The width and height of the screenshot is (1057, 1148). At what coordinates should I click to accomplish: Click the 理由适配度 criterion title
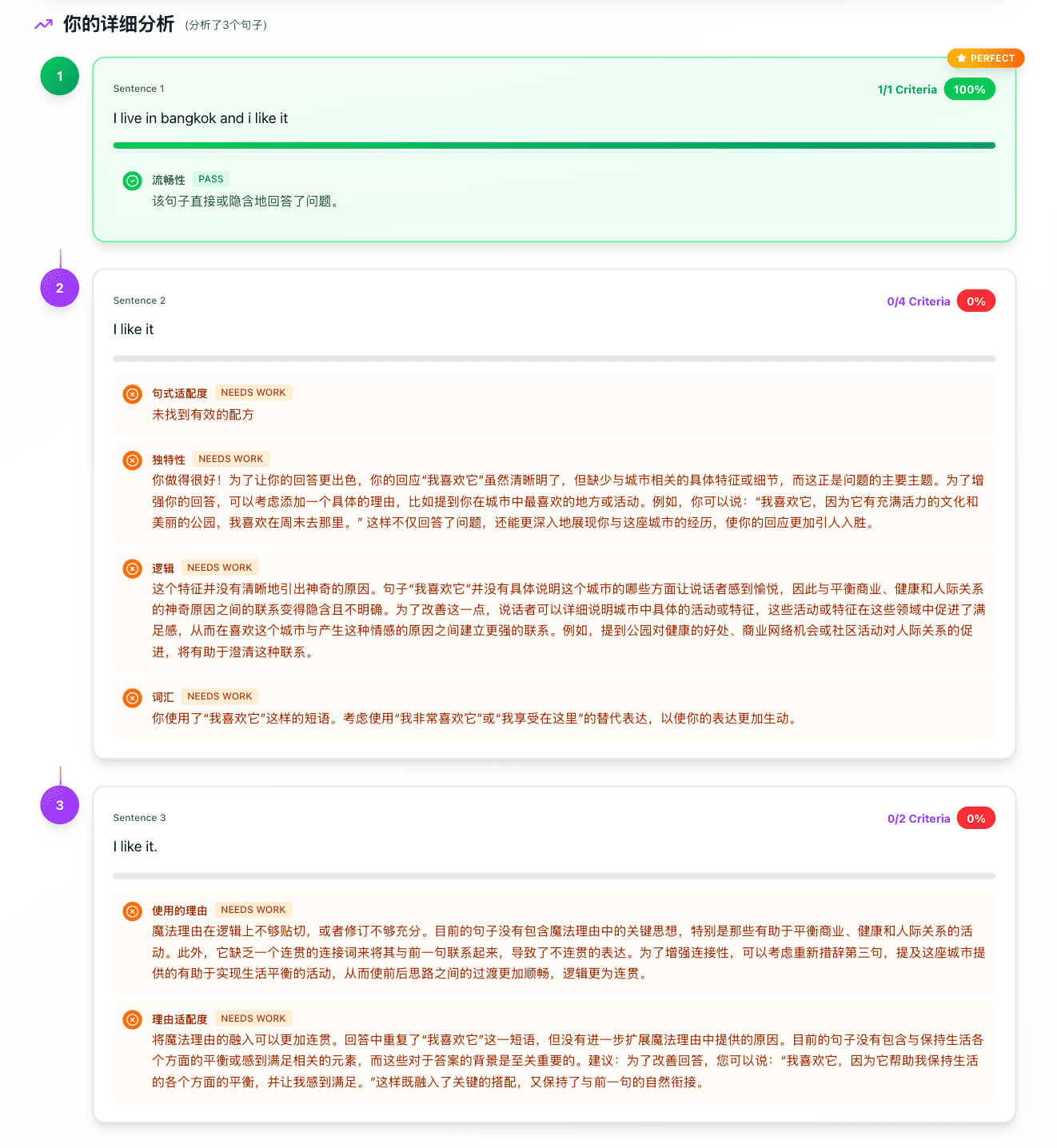point(180,1019)
